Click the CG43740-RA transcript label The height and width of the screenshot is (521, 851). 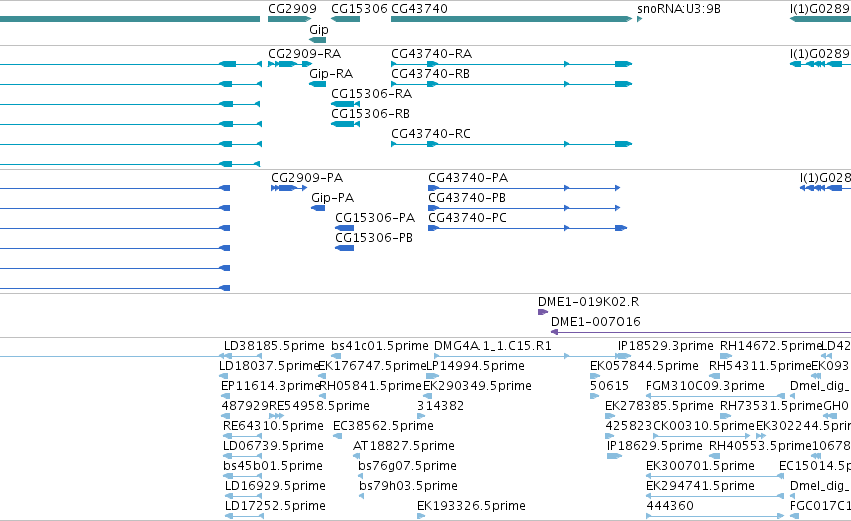point(431,54)
